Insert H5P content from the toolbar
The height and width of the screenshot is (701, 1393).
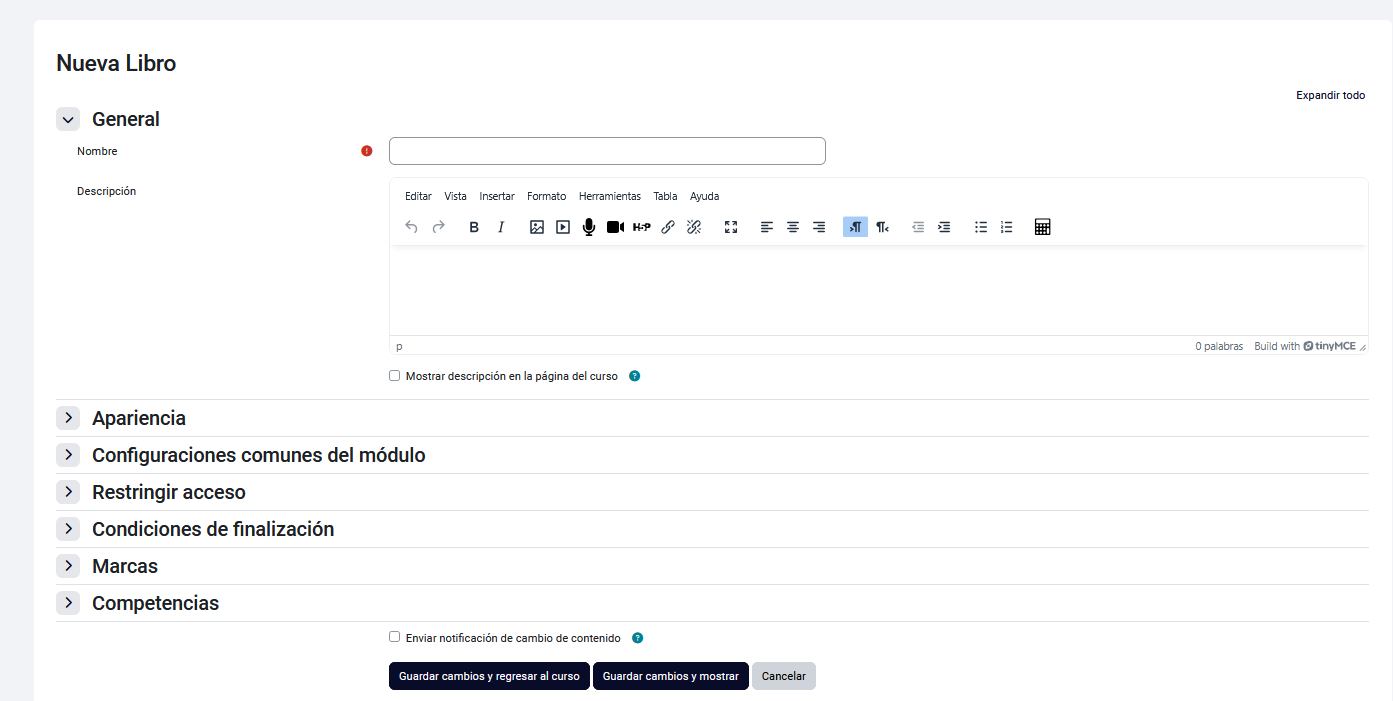pyautogui.click(x=642, y=227)
